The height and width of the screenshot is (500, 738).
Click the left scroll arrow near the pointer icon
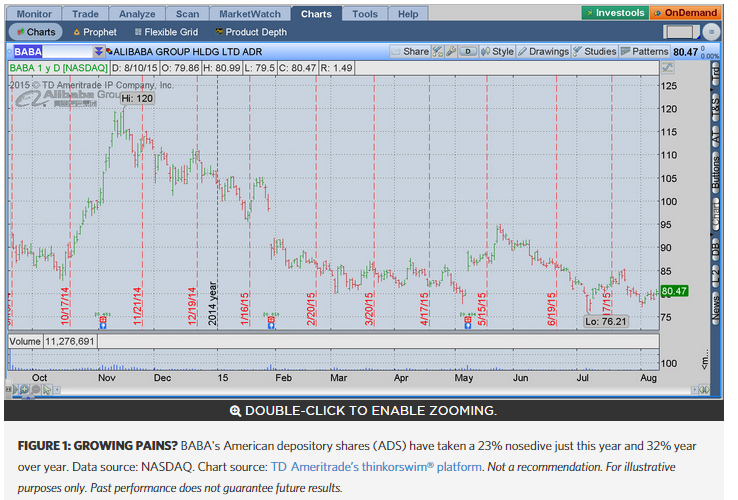(x=57, y=390)
